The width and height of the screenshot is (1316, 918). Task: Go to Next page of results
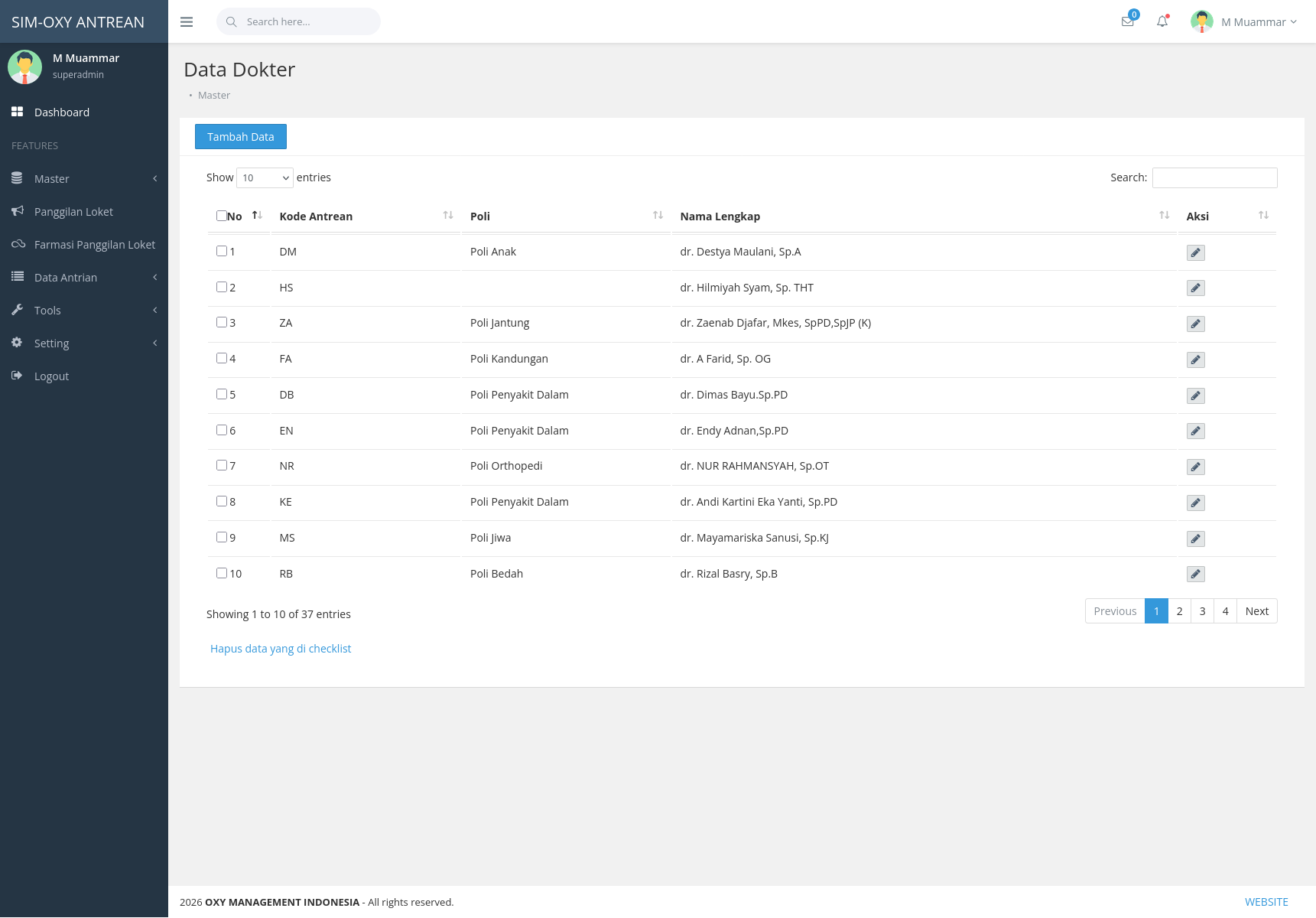1257,611
